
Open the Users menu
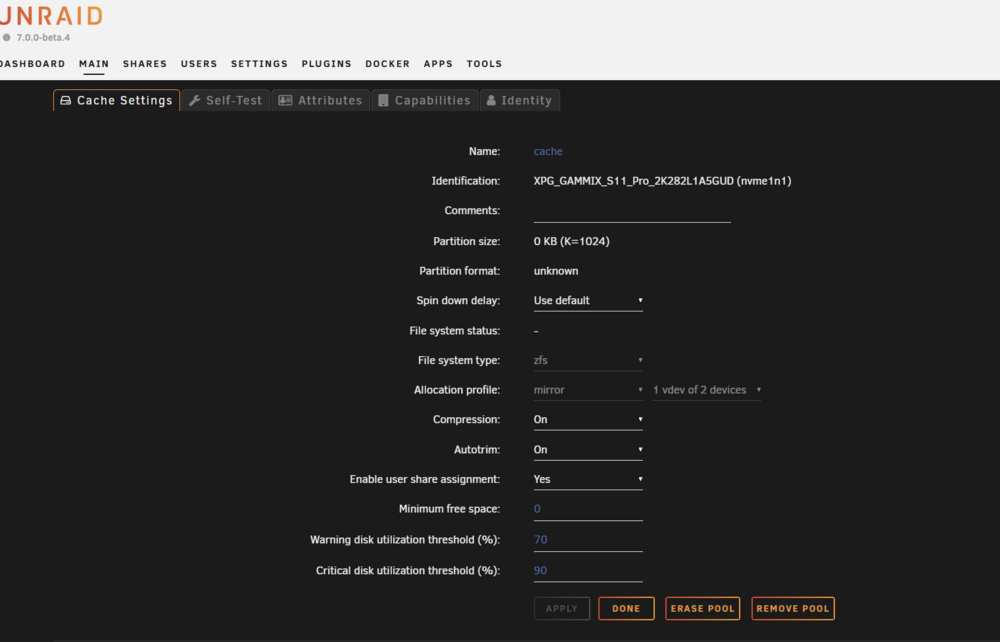(199, 64)
